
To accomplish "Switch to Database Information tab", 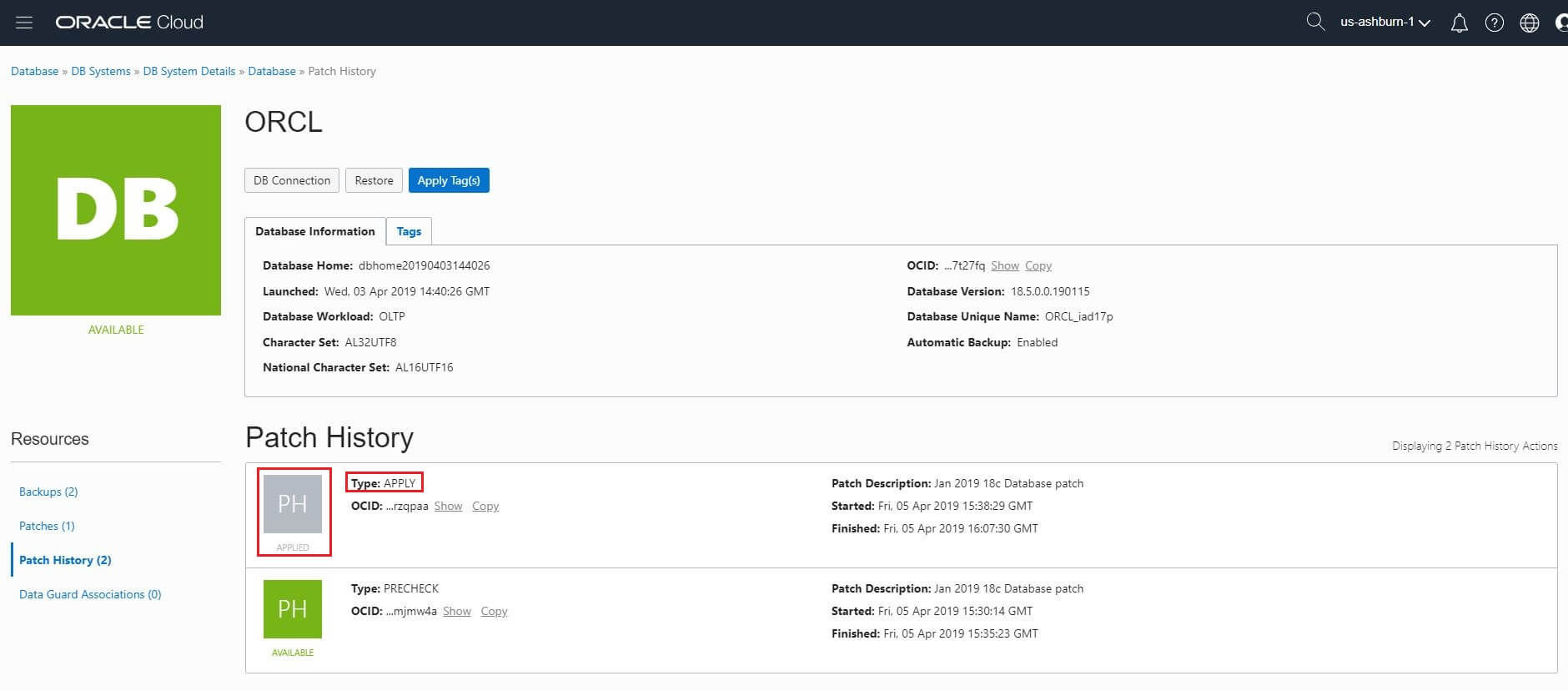I will [x=315, y=231].
